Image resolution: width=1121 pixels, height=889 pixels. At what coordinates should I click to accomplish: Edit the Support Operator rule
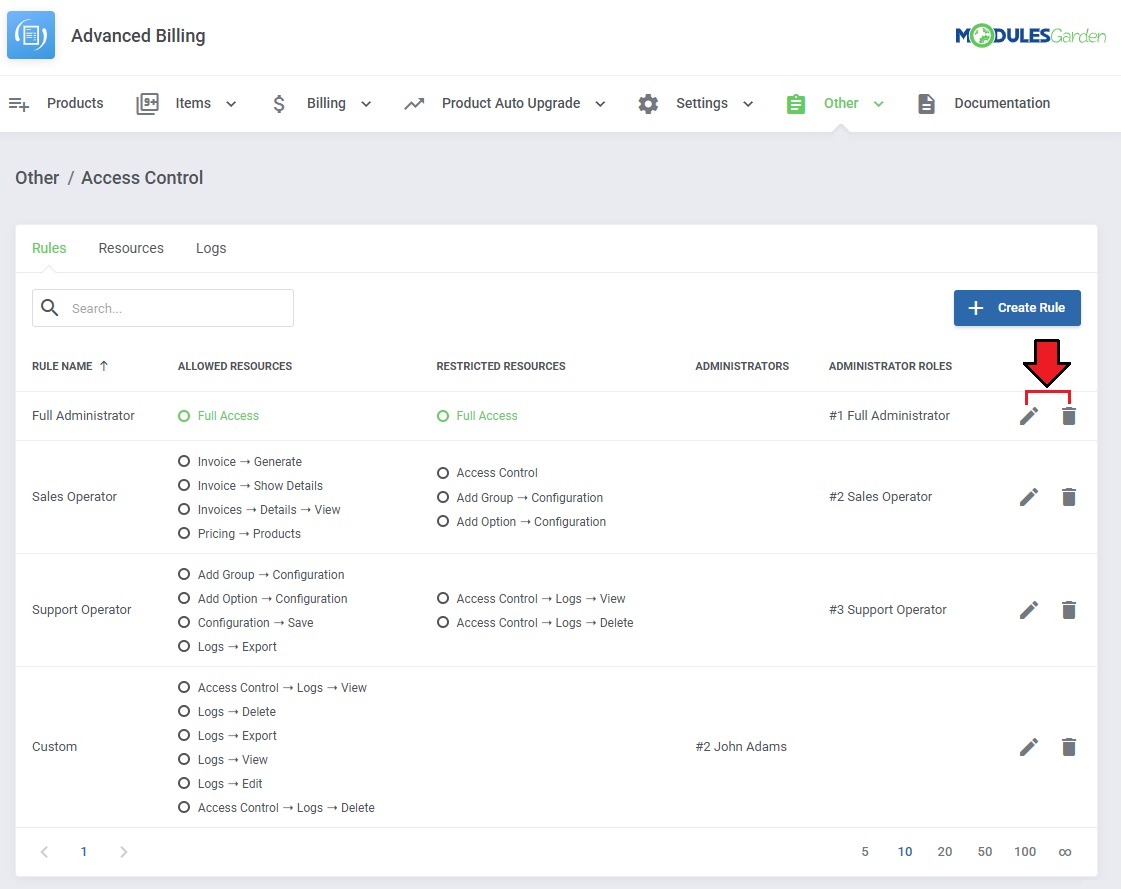(x=1029, y=610)
